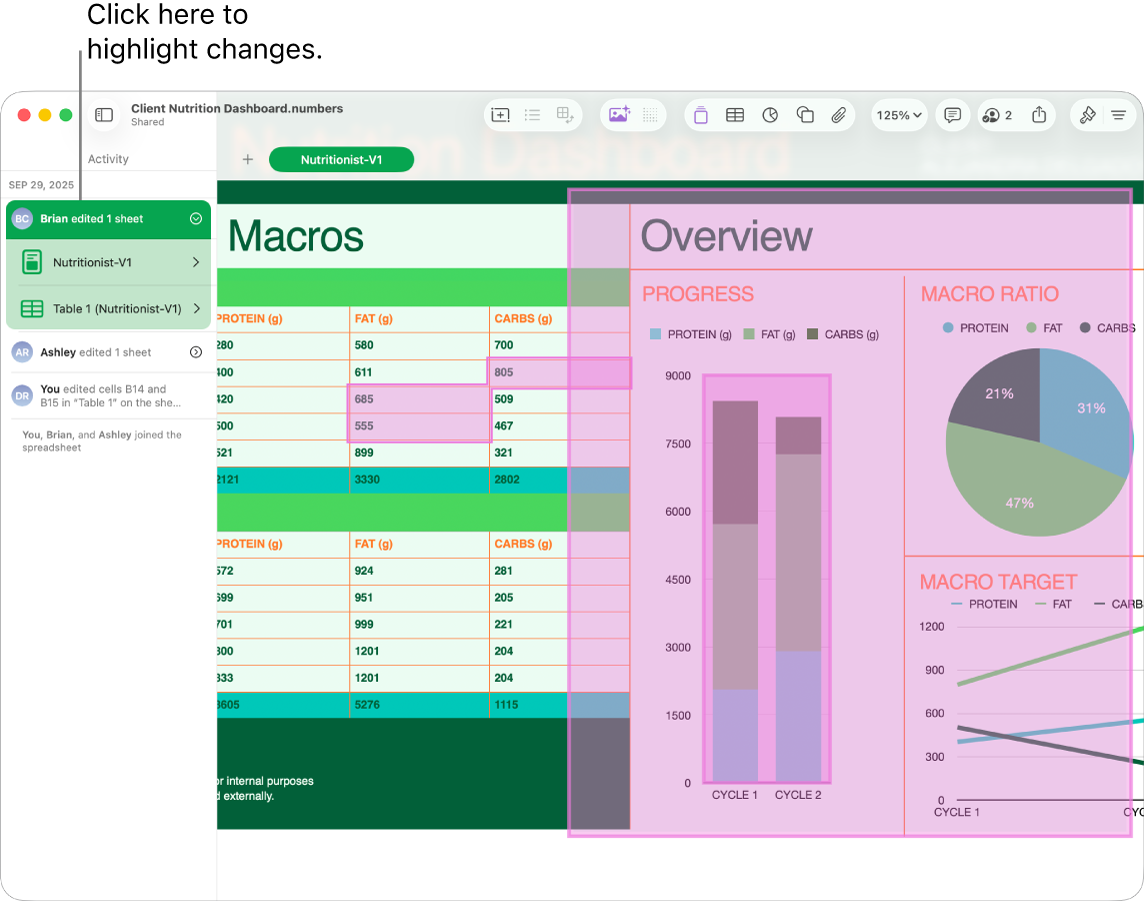Open the 125% zoom dropdown
The height and width of the screenshot is (902, 1144).
coord(897,115)
